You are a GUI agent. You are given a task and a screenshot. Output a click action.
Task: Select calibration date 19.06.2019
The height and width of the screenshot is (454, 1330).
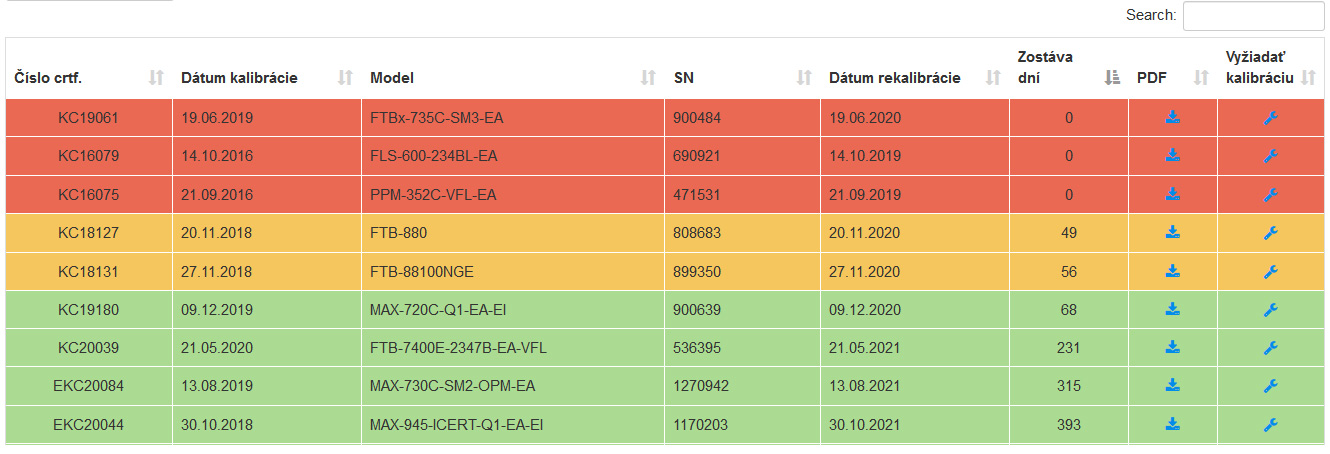217,118
